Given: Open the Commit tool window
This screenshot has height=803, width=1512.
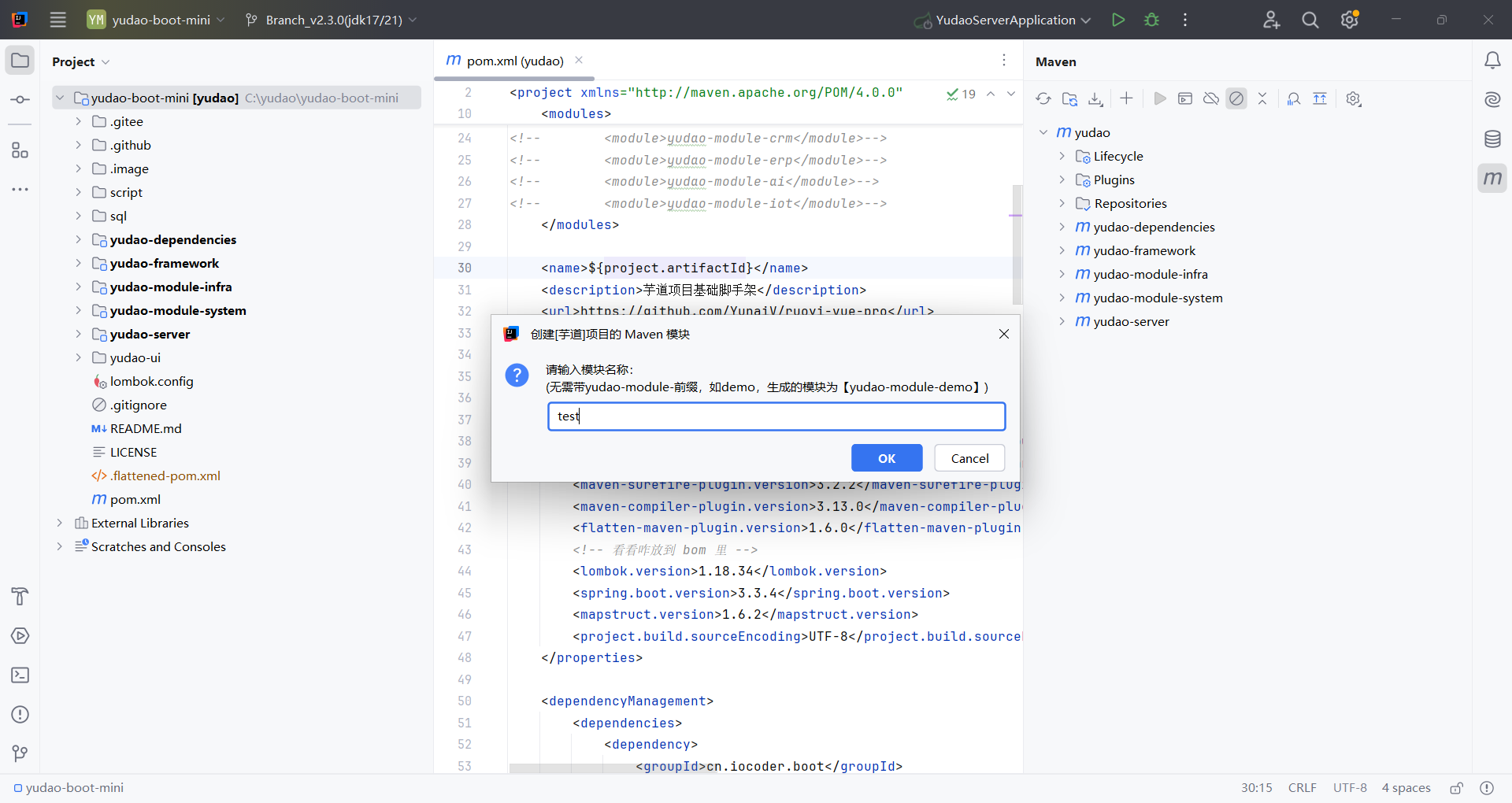Looking at the screenshot, I should pyautogui.click(x=20, y=100).
